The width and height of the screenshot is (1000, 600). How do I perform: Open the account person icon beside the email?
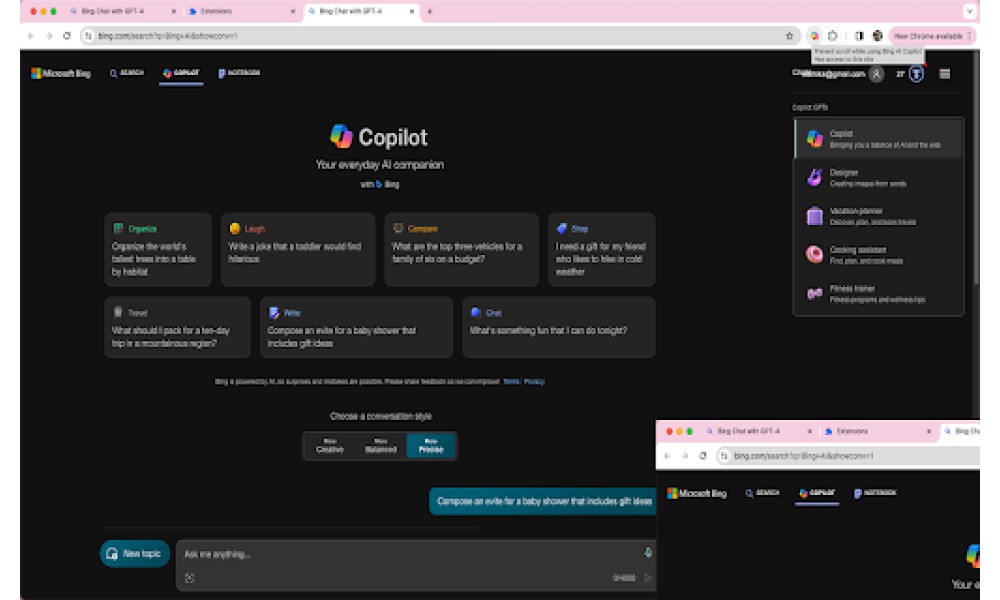point(877,74)
